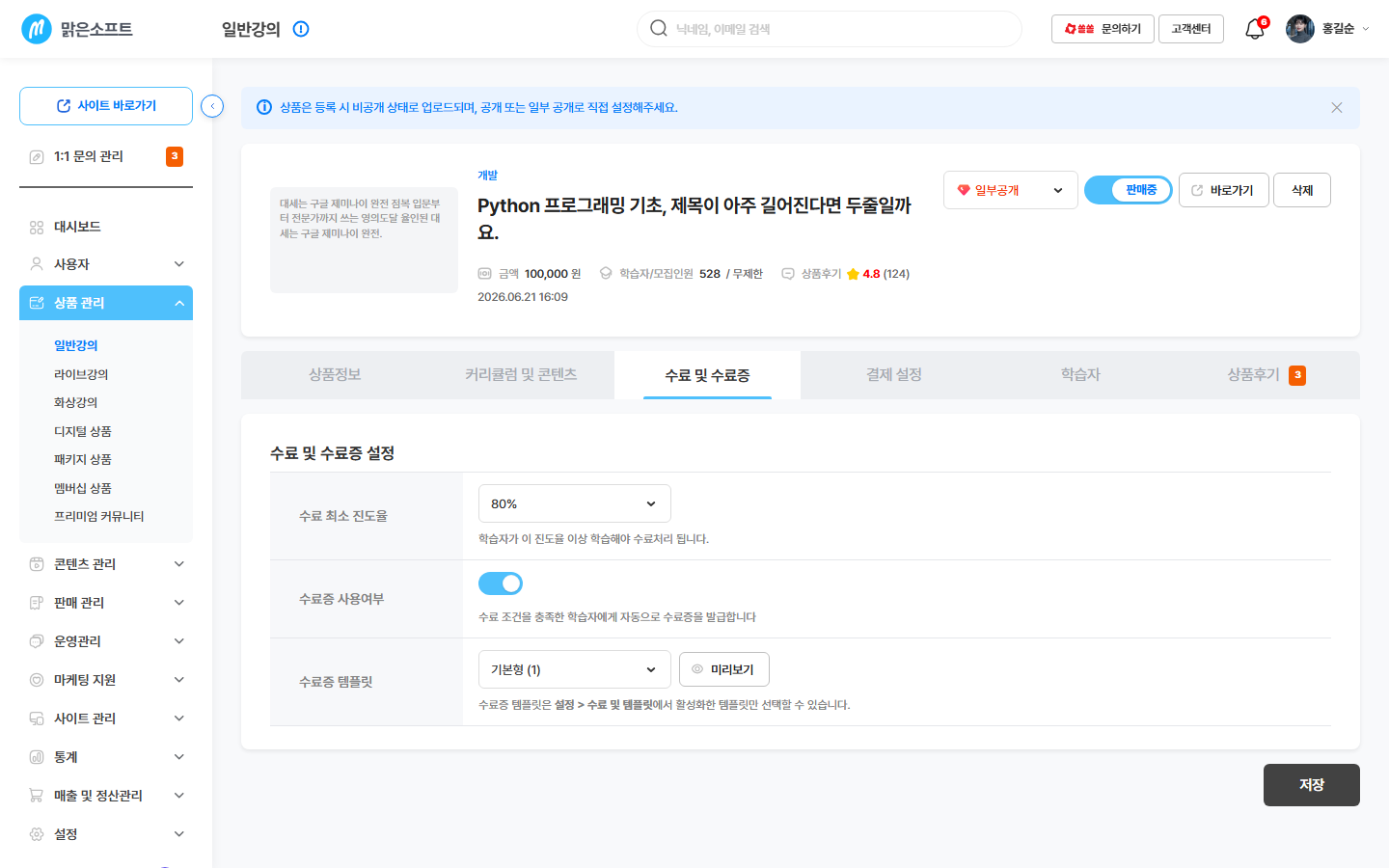Click the info icon in the blue banner
The height and width of the screenshot is (868, 1389).
coord(263,107)
